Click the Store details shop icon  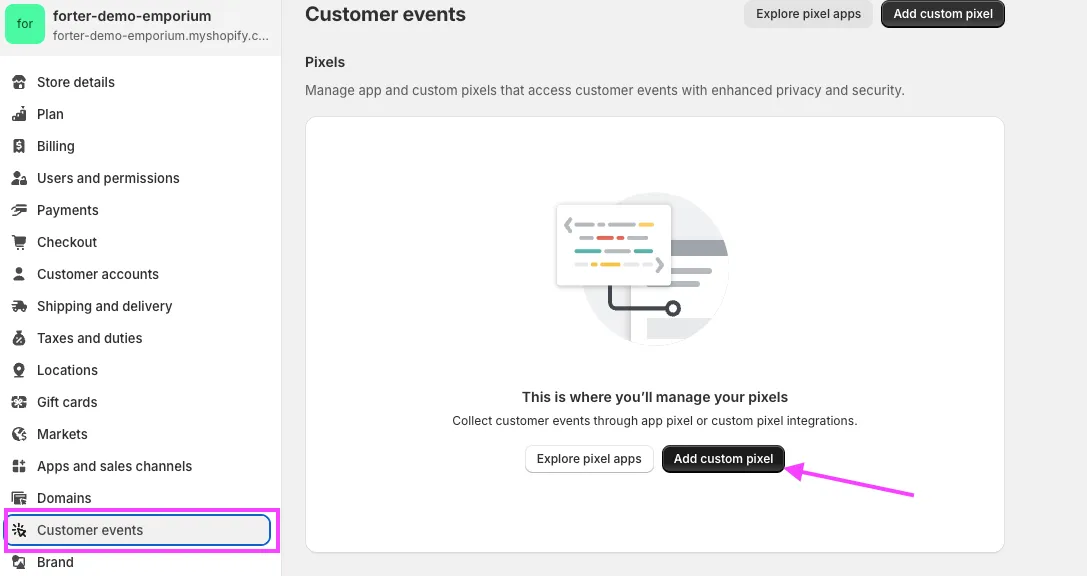coord(19,82)
